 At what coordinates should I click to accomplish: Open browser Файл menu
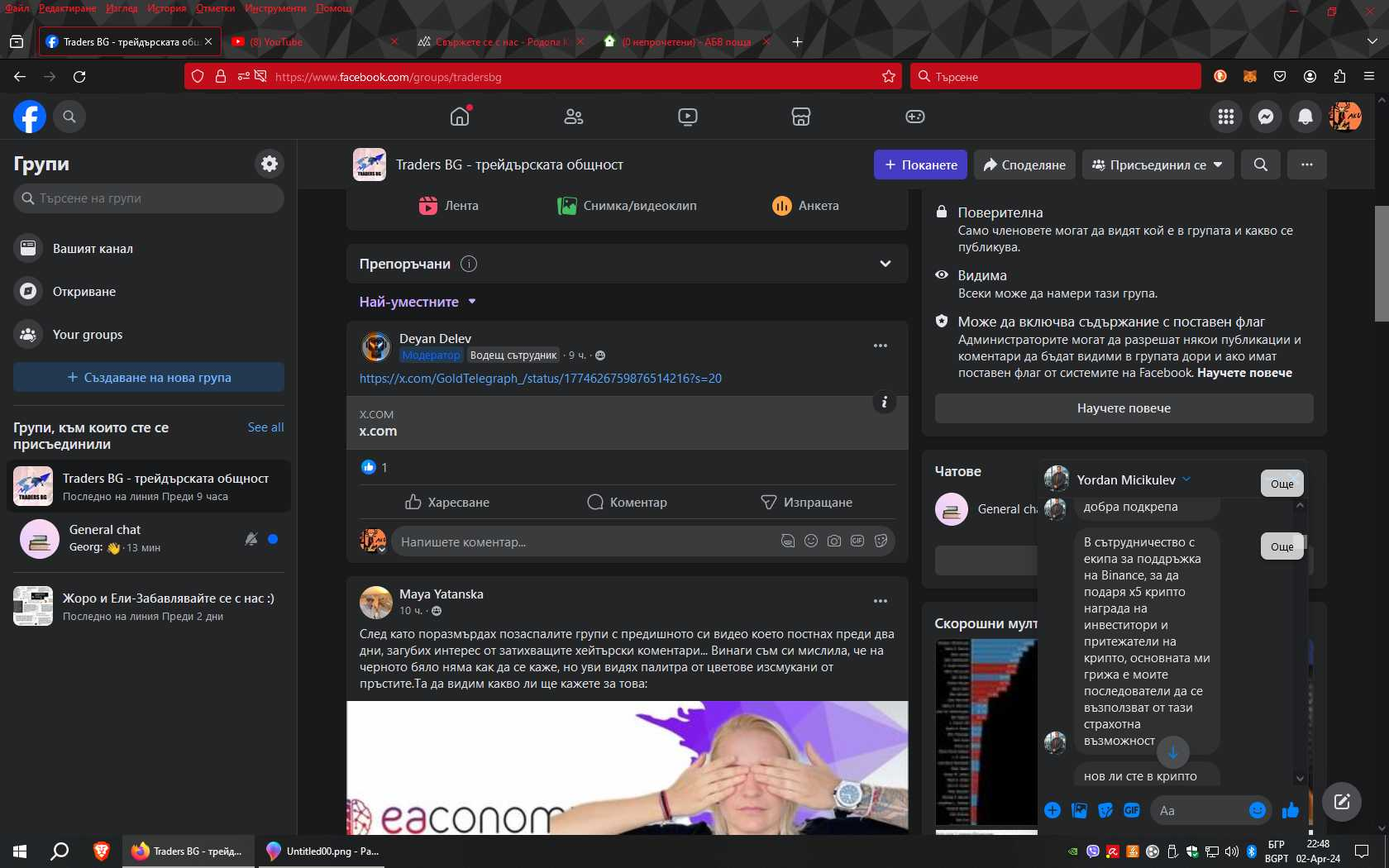(x=17, y=8)
